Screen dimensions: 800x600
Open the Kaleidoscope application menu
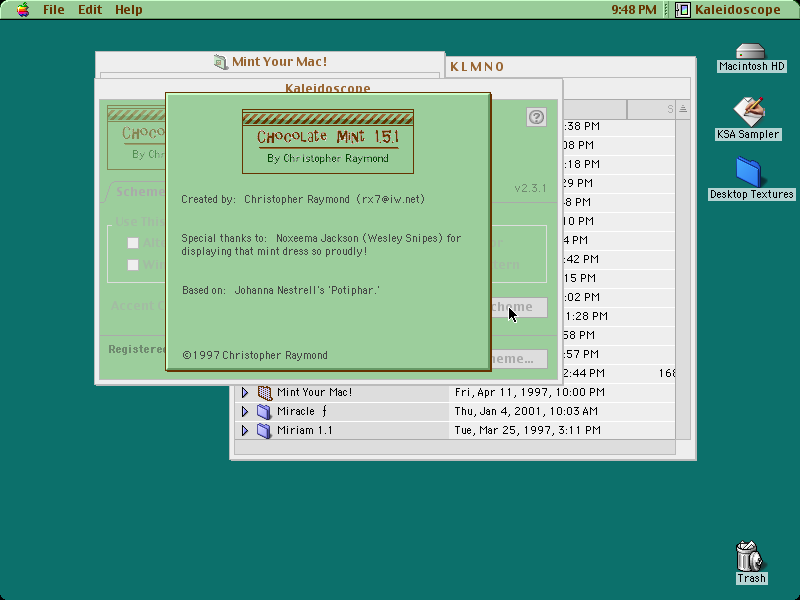click(x=729, y=10)
